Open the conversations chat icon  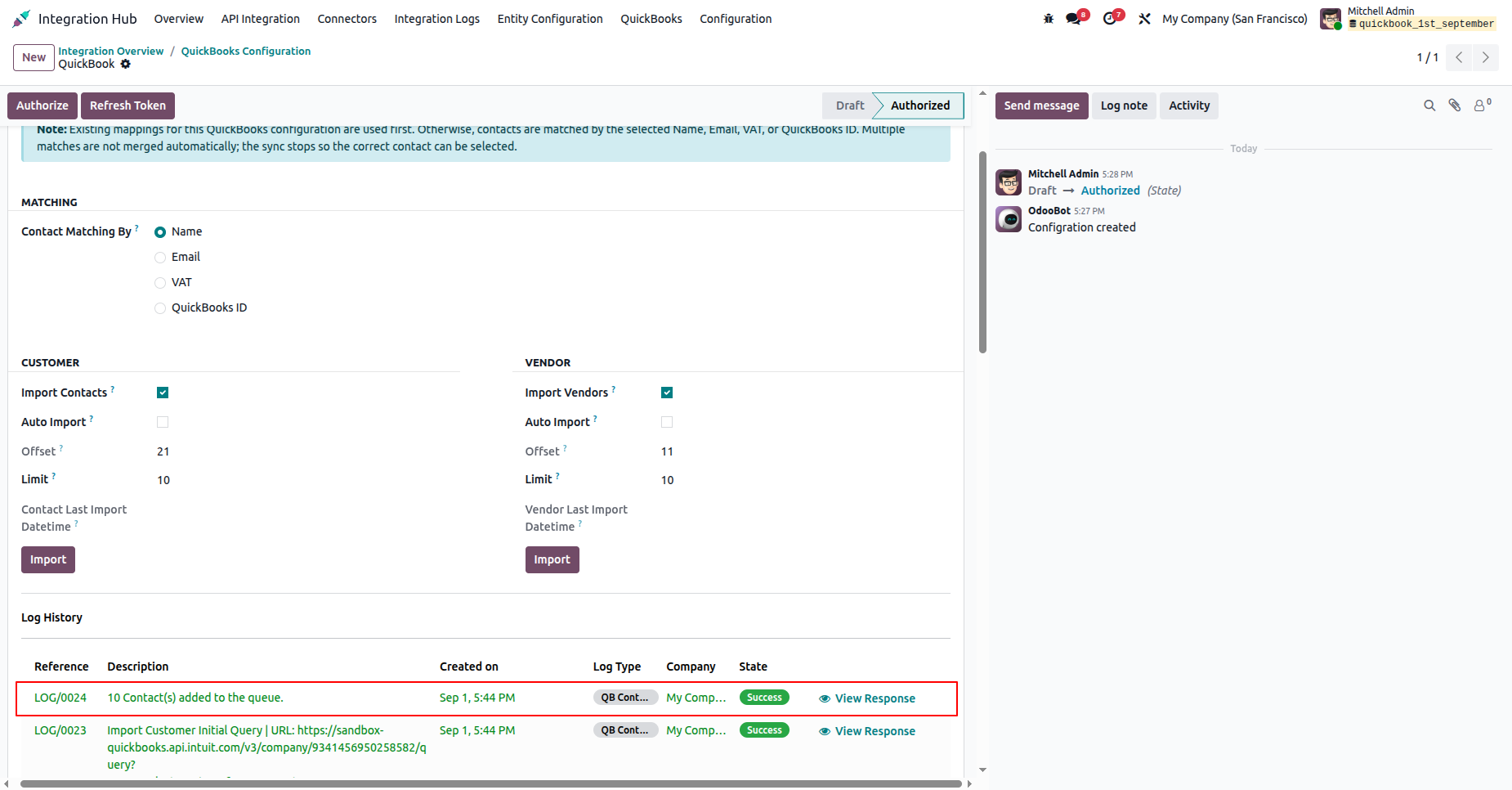click(1073, 19)
